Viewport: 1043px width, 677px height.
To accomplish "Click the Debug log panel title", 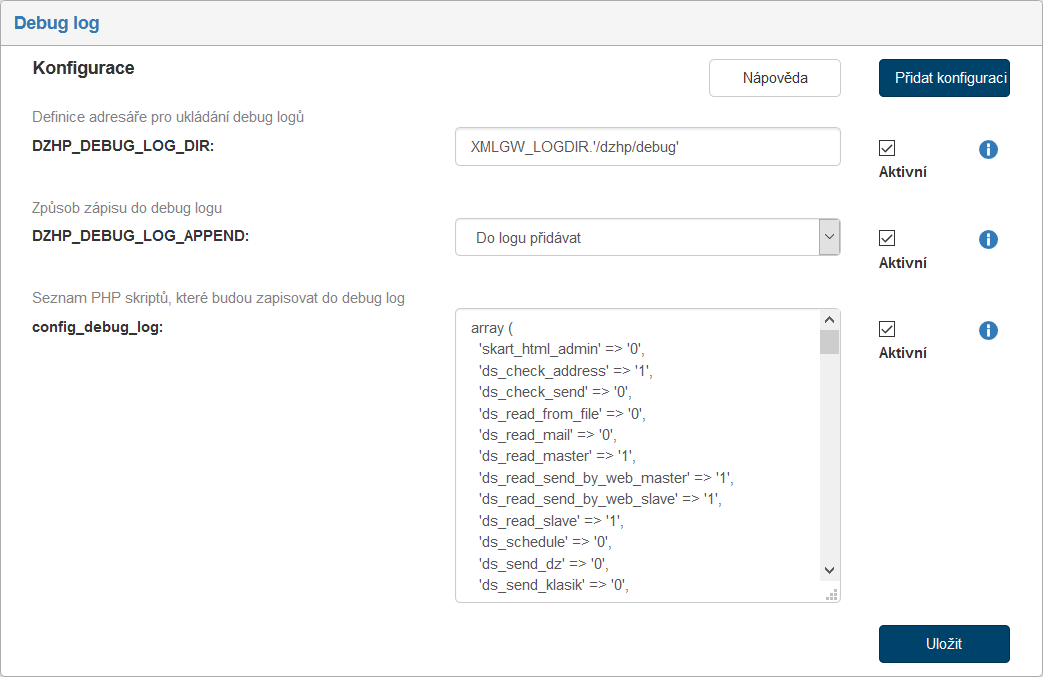I will pyautogui.click(x=56, y=23).
